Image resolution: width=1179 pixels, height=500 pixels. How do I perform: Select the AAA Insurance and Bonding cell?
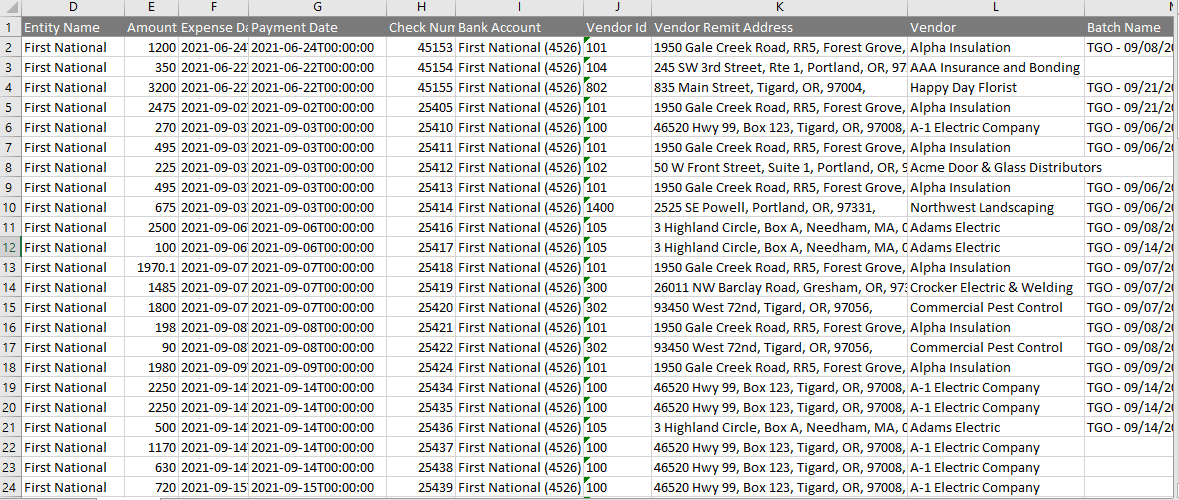click(x=996, y=68)
